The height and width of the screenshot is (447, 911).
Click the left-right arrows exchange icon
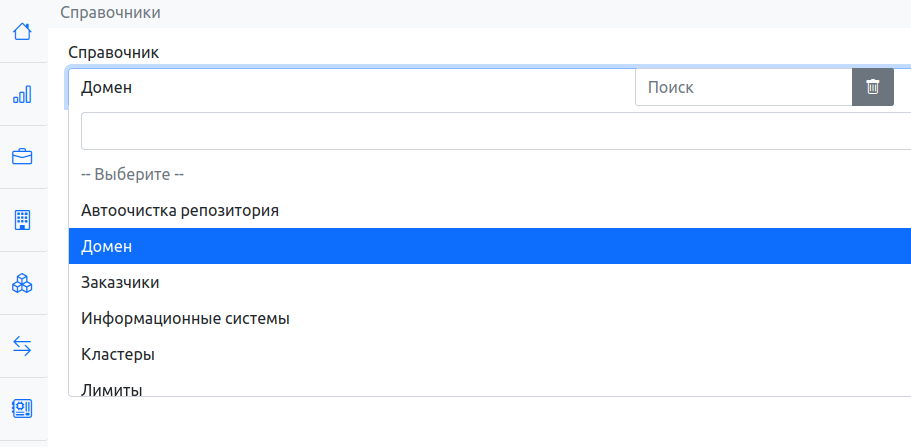coord(22,346)
